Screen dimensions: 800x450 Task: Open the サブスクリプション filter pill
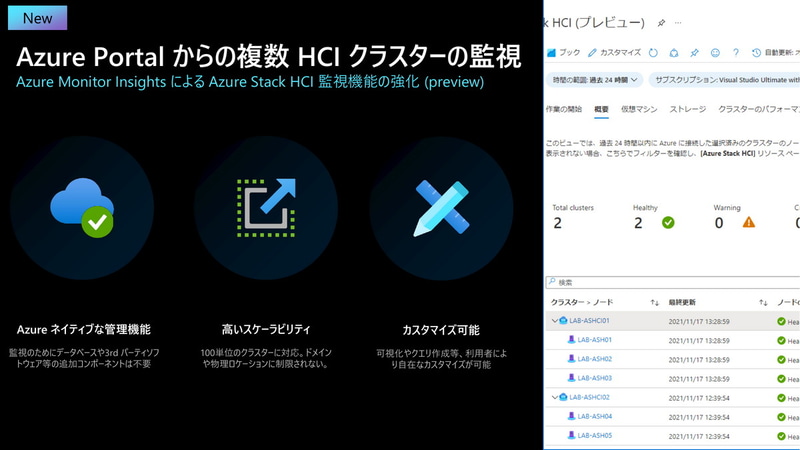click(724, 80)
